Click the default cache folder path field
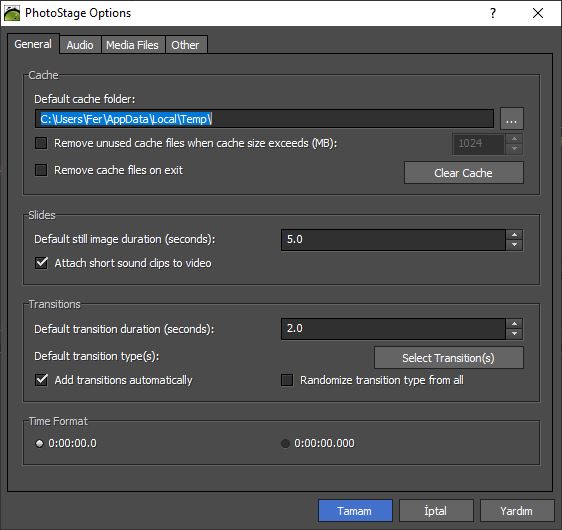Screen dimensions: 562x530 (x=264, y=119)
